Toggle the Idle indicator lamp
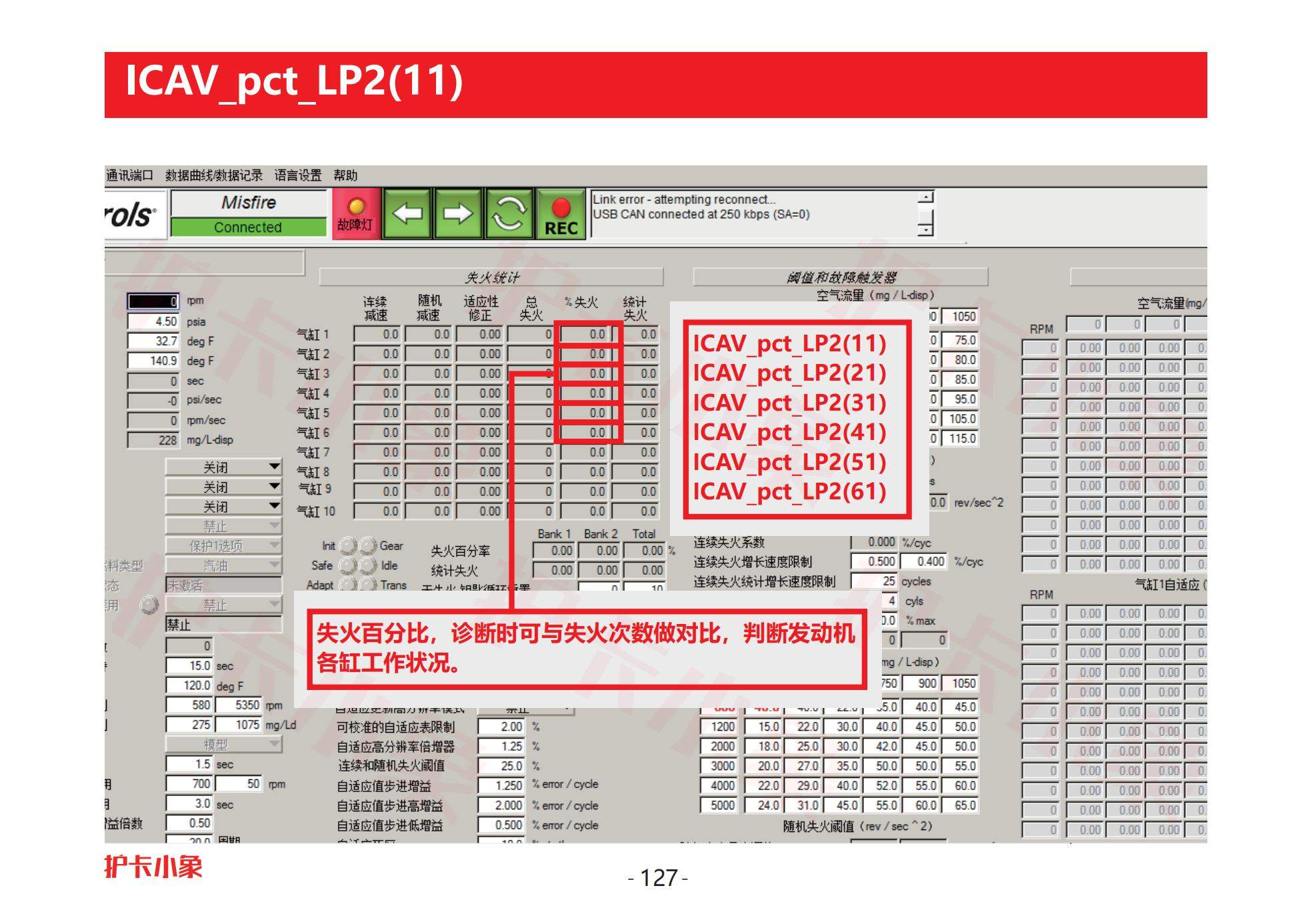 pos(369,565)
